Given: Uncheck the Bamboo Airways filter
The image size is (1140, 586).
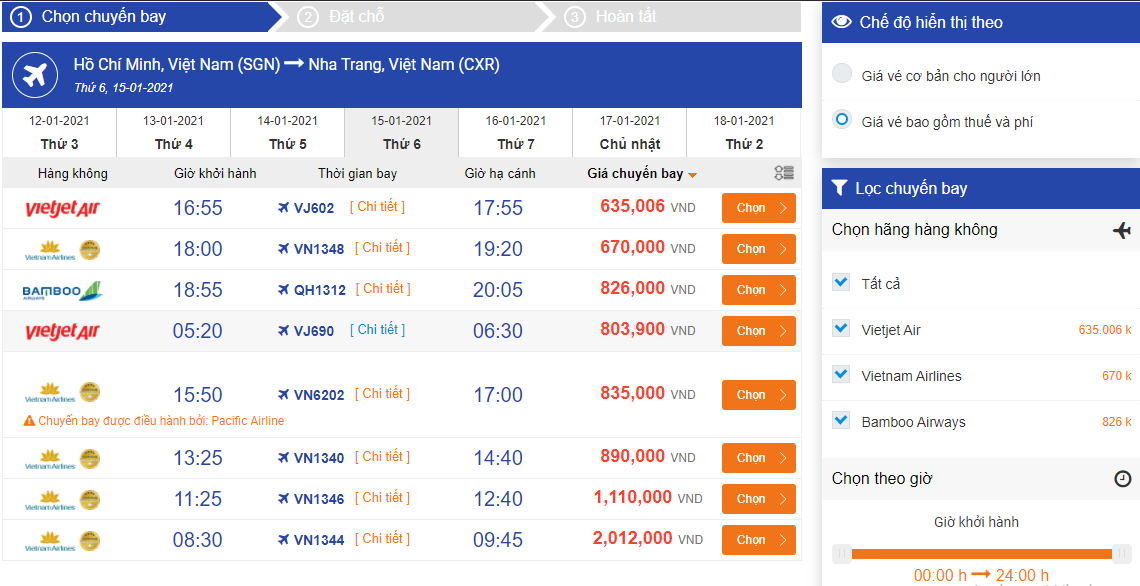Looking at the screenshot, I should point(841,420).
